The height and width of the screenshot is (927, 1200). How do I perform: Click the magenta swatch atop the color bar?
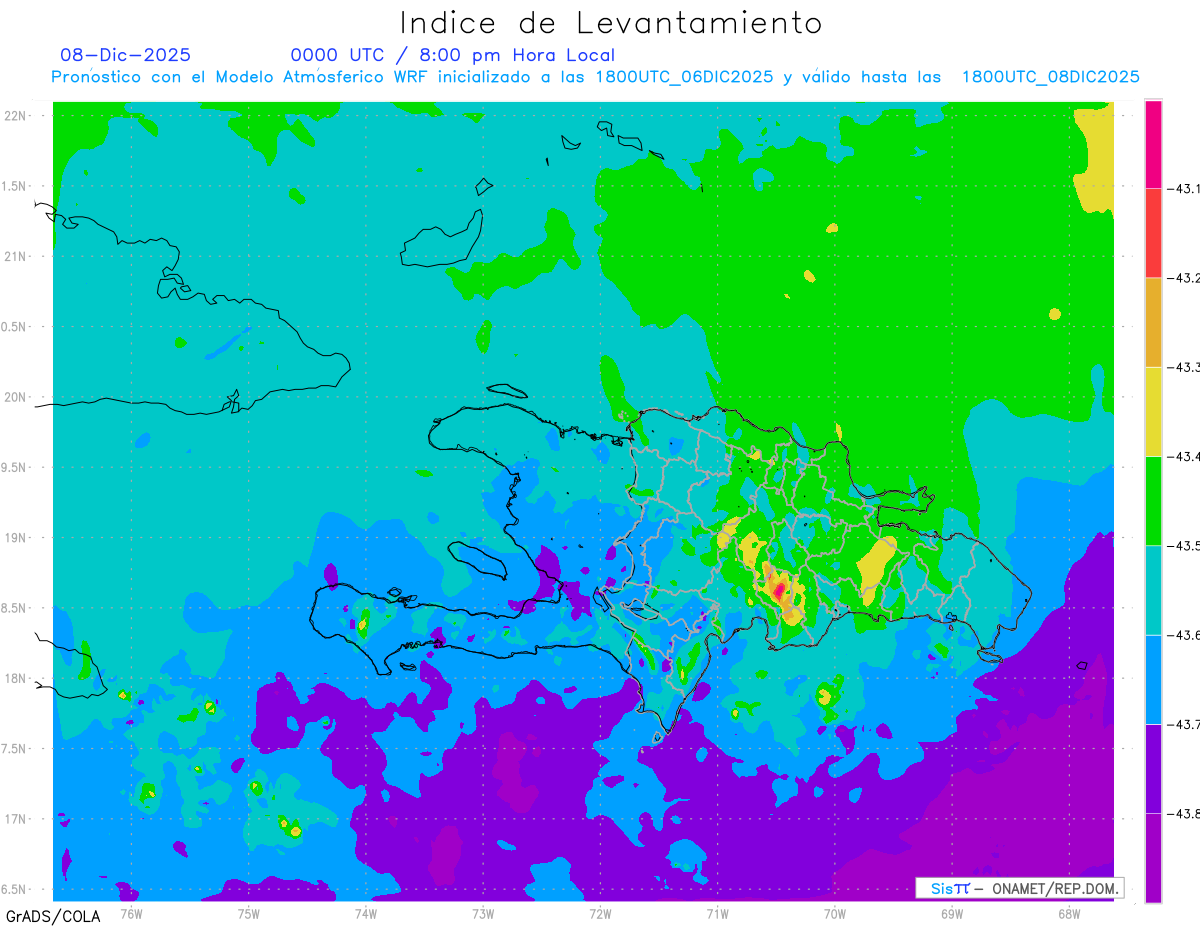pyautogui.click(x=1153, y=144)
